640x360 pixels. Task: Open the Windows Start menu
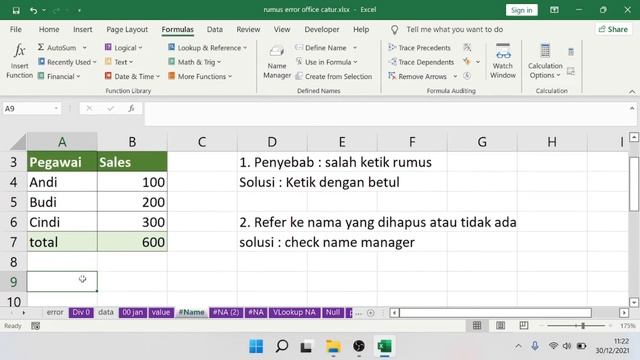256,346
